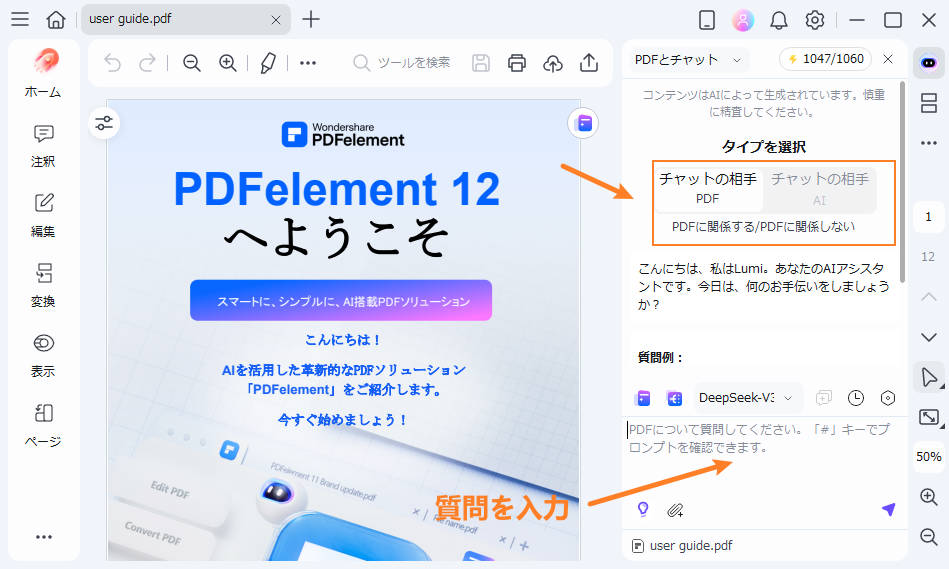
Task: Open the ホーム tool in sidebar
Action: pyautogui.click(x=43, y=73)
